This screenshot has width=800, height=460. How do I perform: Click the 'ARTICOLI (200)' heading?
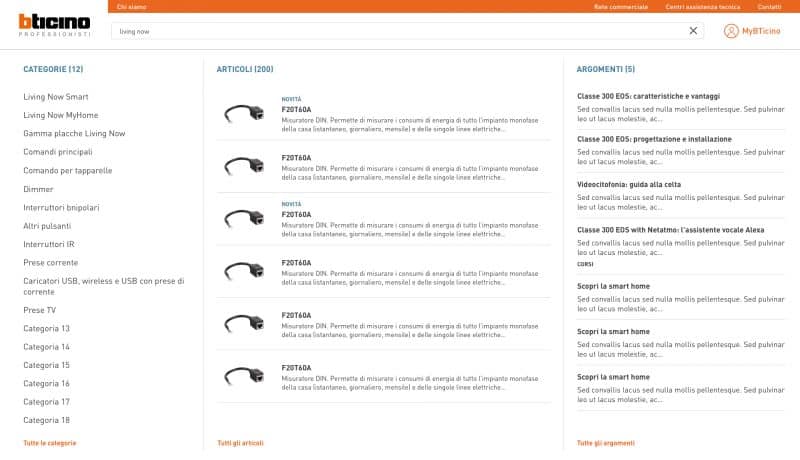245,69
